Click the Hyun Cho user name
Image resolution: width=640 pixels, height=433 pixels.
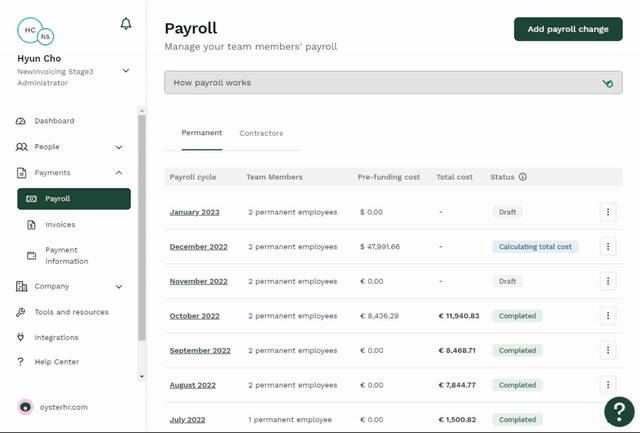click(39, 58)
